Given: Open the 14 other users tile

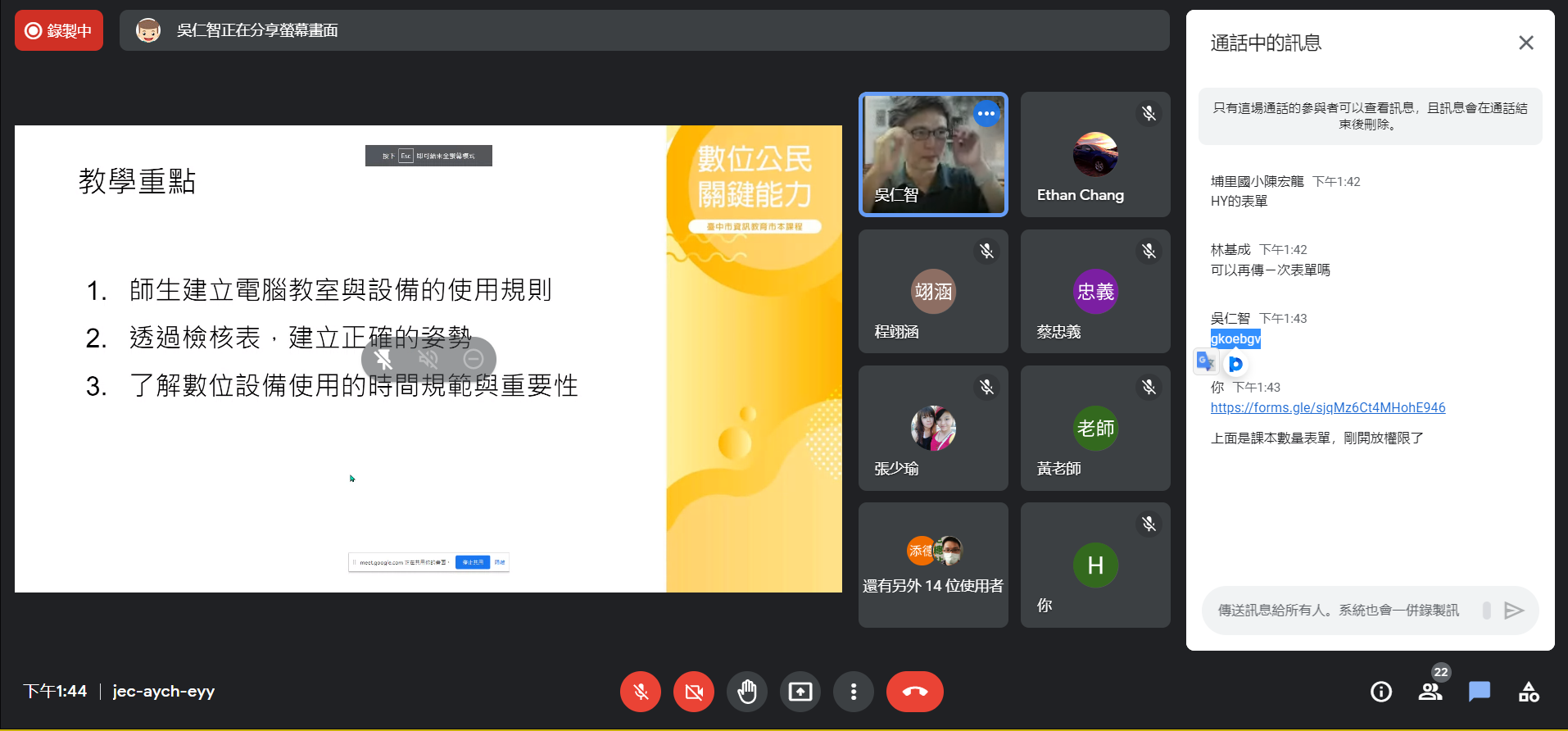Looking at the screenshot, I should pos(933,565).
